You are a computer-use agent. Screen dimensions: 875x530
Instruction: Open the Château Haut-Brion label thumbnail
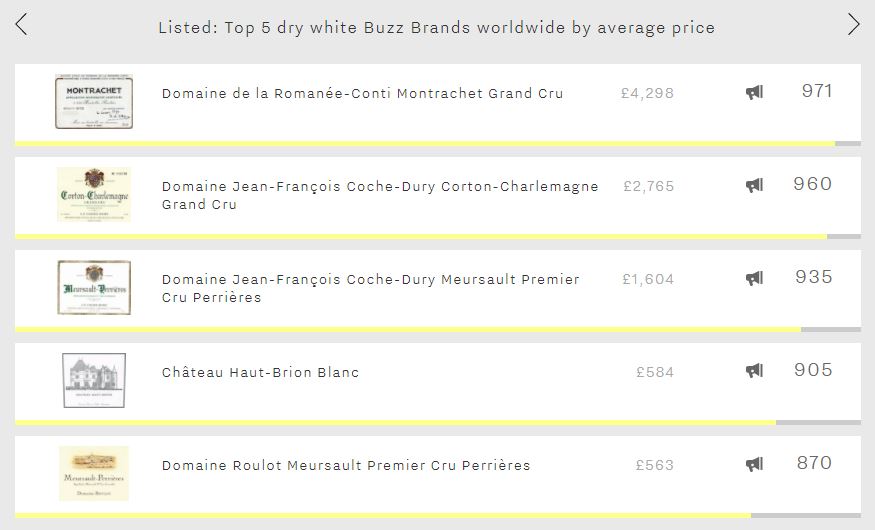[x=94, y=380]
